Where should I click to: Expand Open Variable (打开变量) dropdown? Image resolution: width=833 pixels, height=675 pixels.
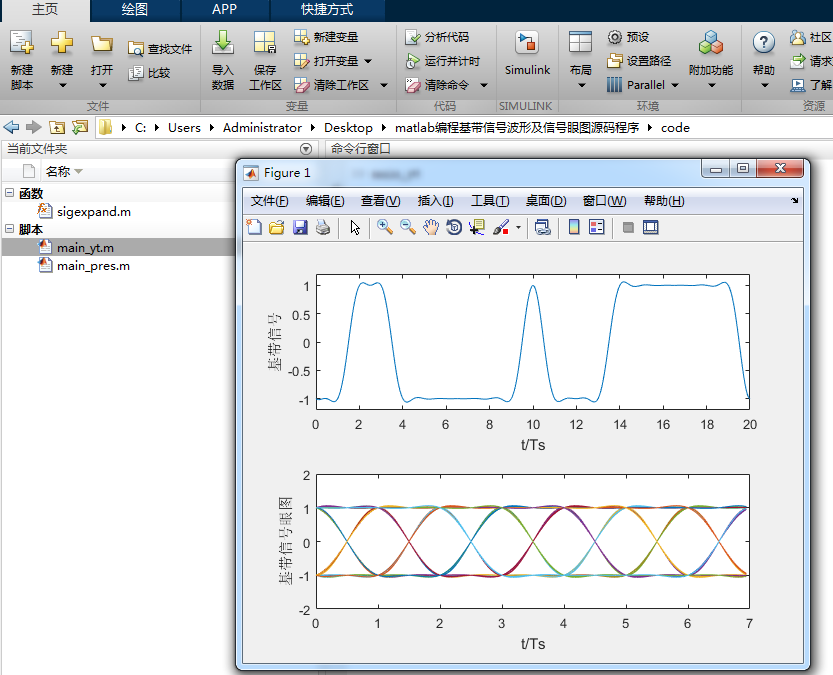coord(368,62)
